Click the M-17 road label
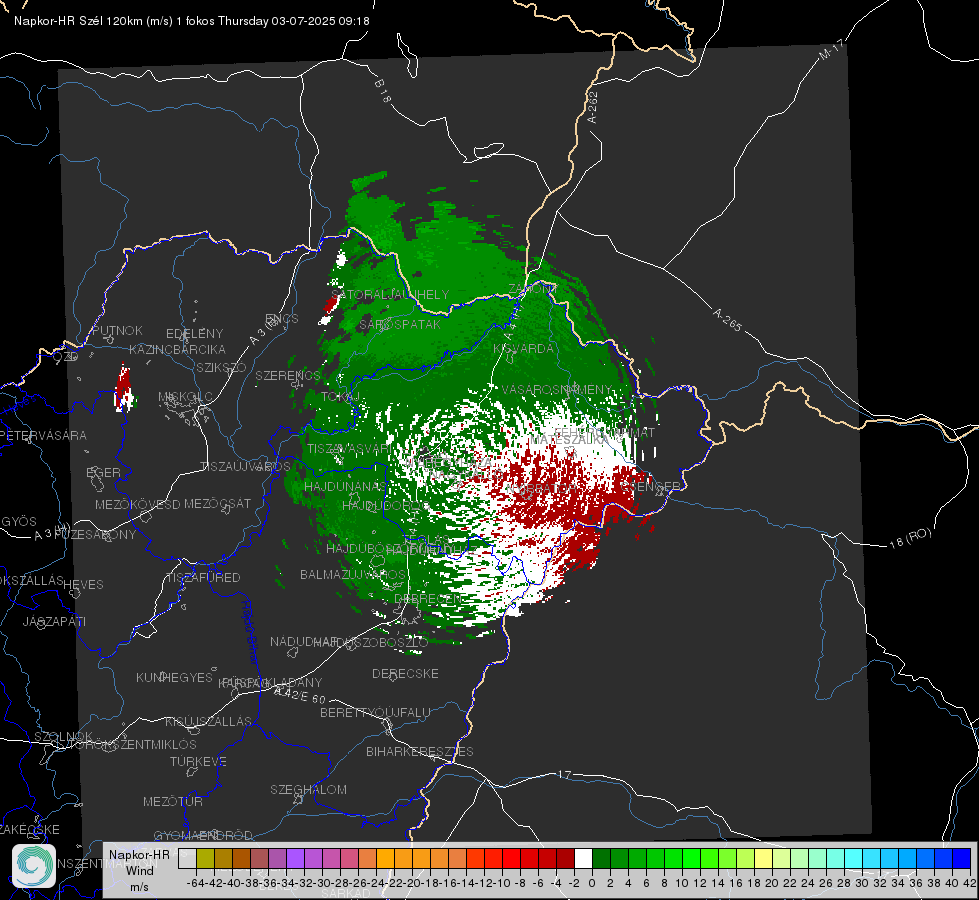This screenshot has height=900, width=979. pos(832,50)
